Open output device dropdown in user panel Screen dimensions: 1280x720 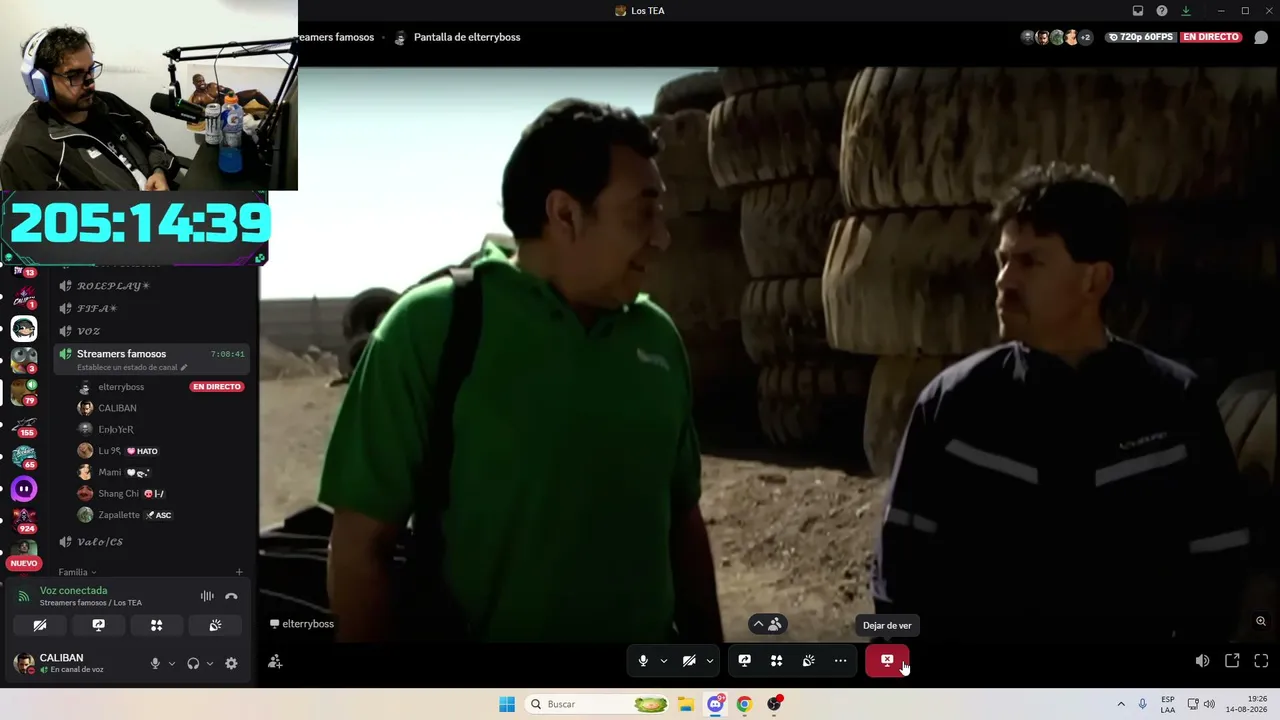click(210, 663)
